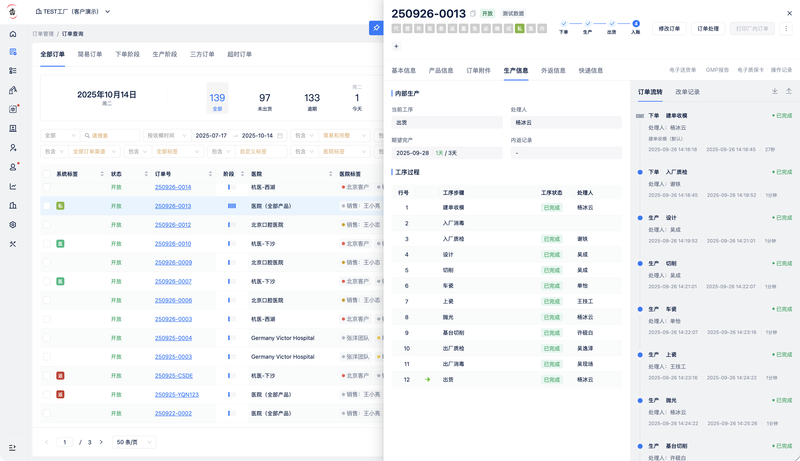This screenshot has height=461, width=800.
Task: Click the download arrow icon in the order flow panel
Action: (x=775, y=91)
